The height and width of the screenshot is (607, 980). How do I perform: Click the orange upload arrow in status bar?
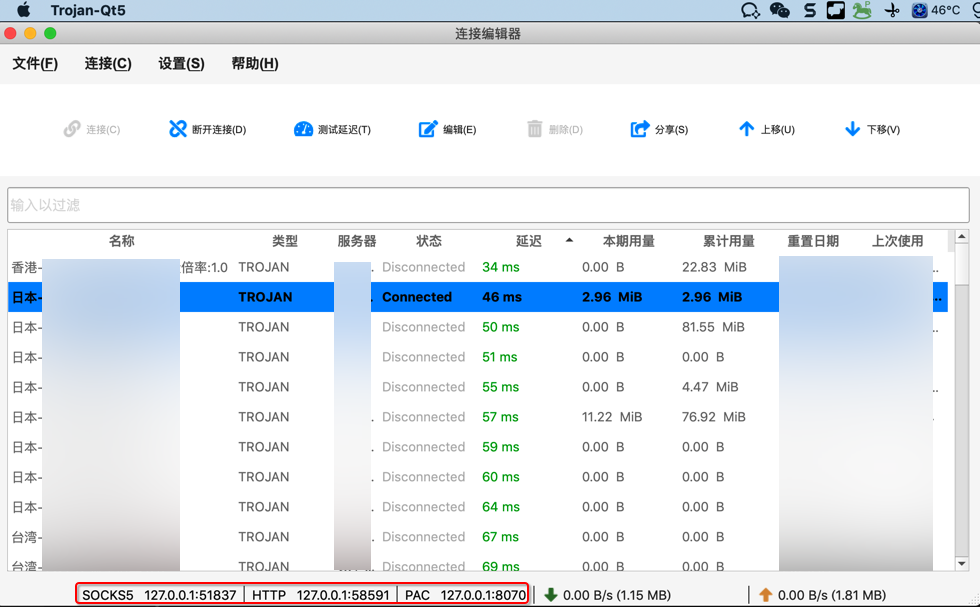pyautogui.click(x=766, y=594)
